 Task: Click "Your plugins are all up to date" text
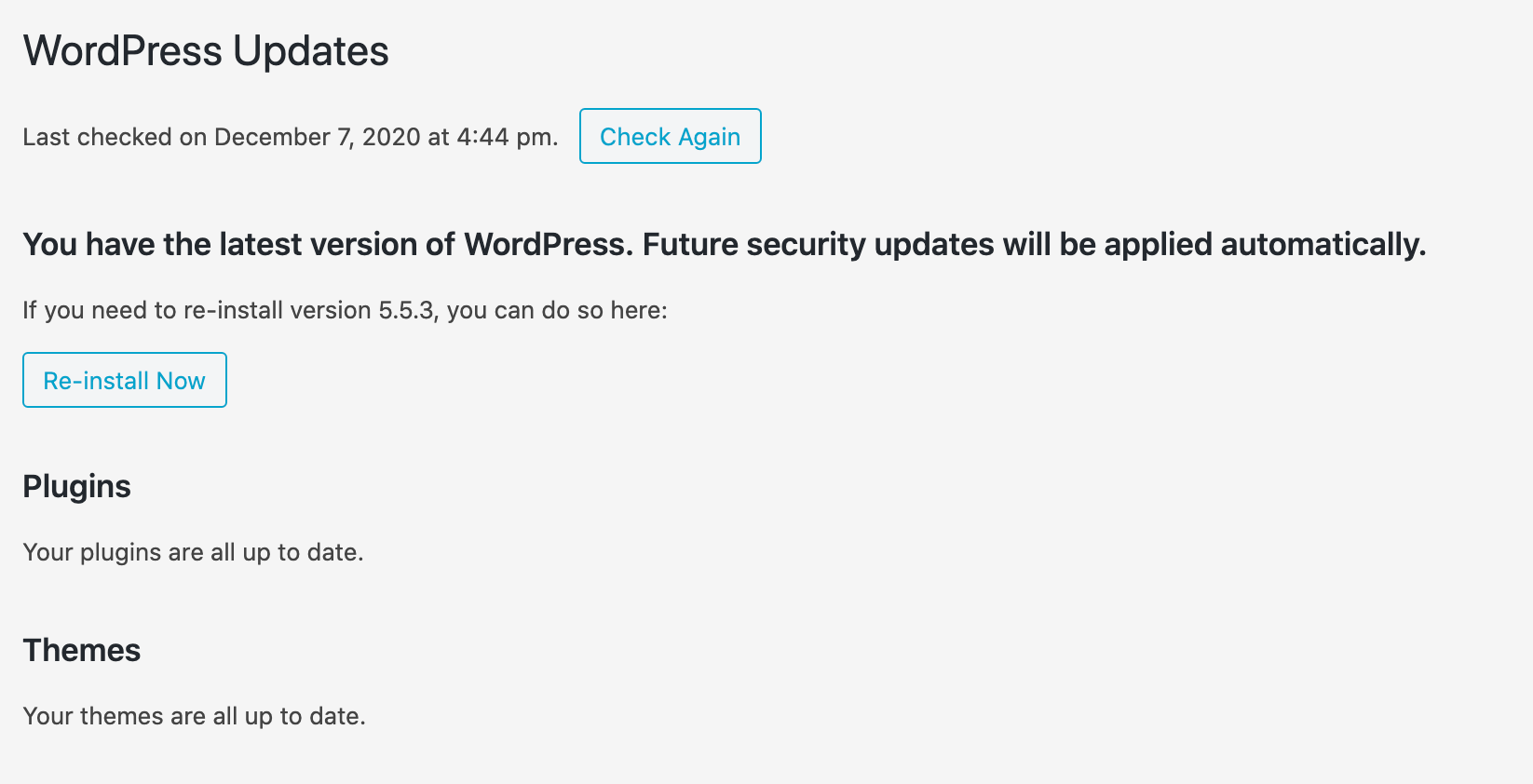[x=193, y=552]
